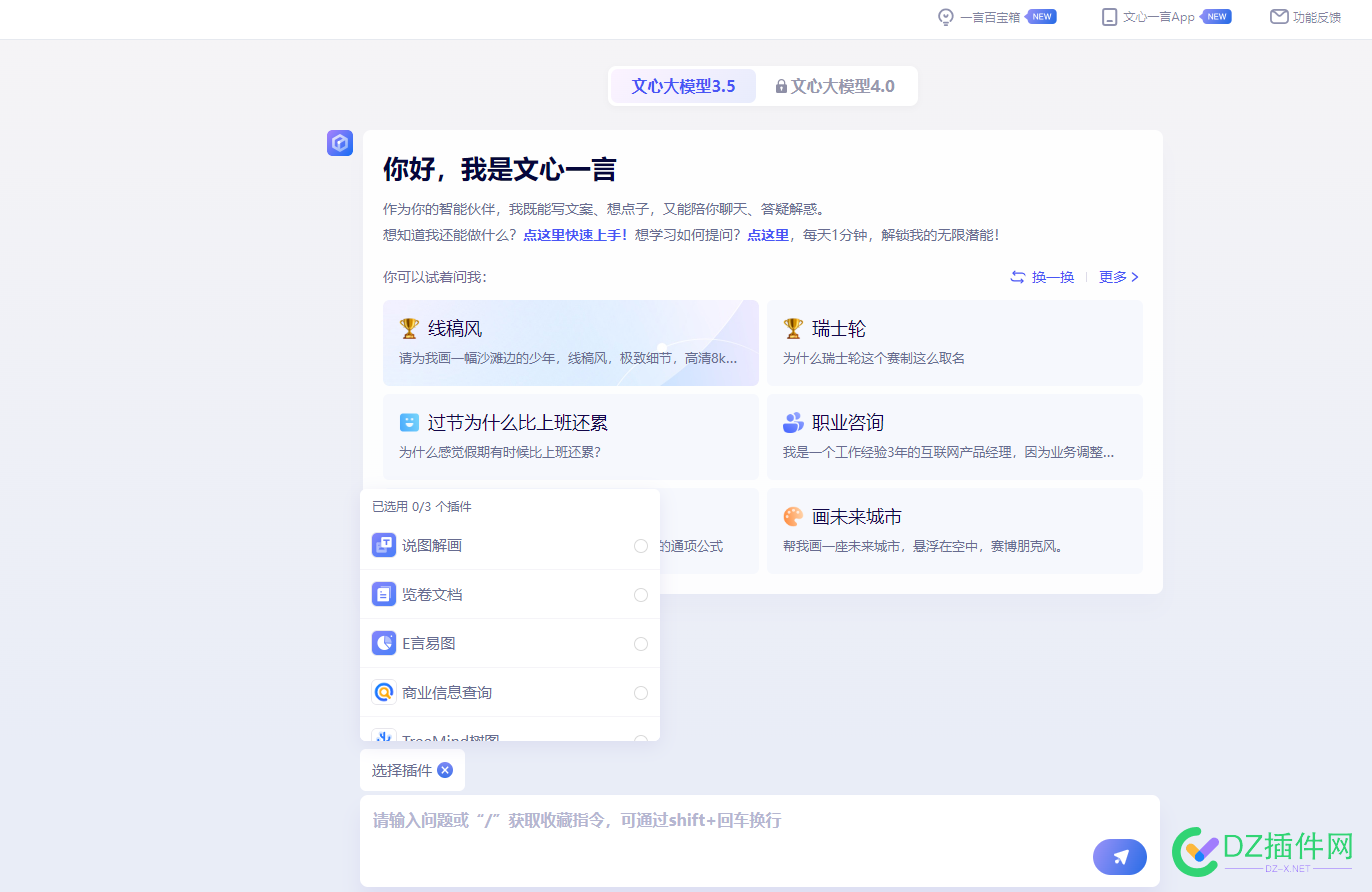Image resolution: width=1372 pixels, height=892 pixels.
Task: Click the 换一换 refresh button
Action: (1042, 277)
